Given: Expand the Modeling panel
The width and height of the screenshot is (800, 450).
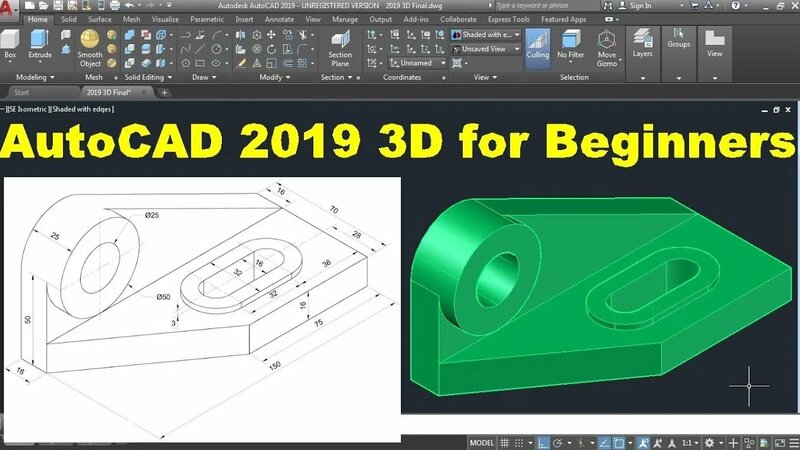Looking at the screenshot, I should pyautogui.click(x=35, y=77).
